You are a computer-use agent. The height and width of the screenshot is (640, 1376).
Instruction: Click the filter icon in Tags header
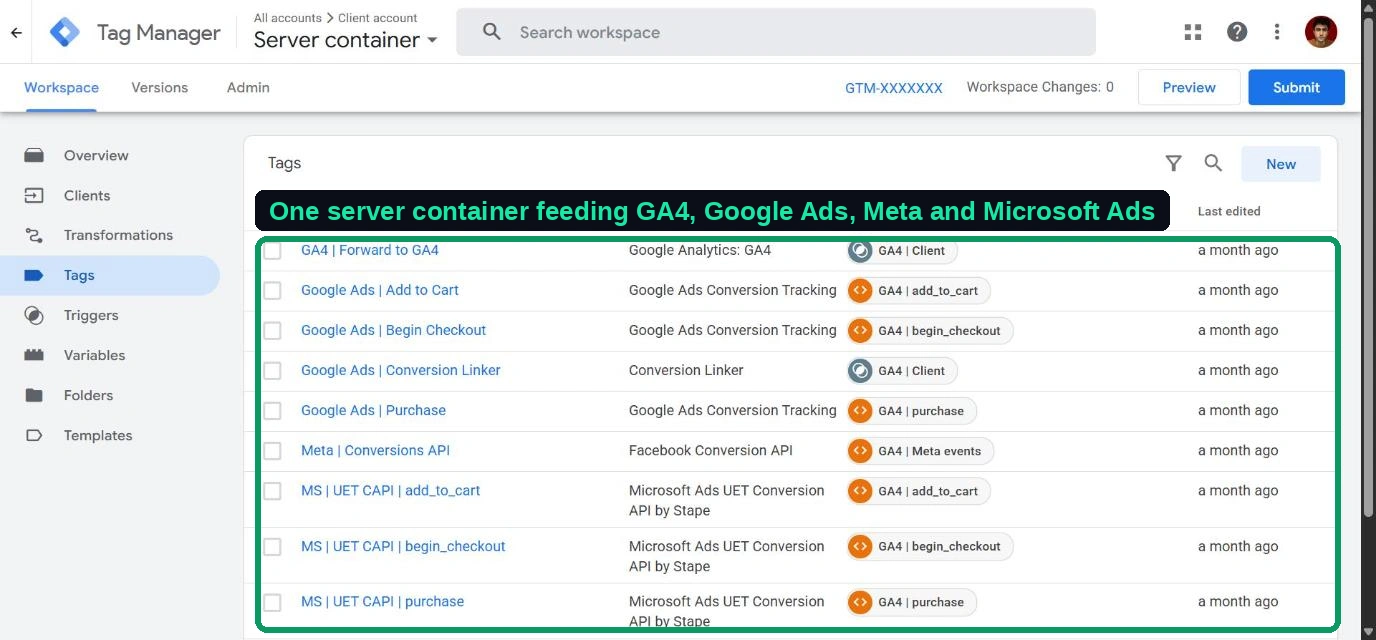pos(1173,163)
